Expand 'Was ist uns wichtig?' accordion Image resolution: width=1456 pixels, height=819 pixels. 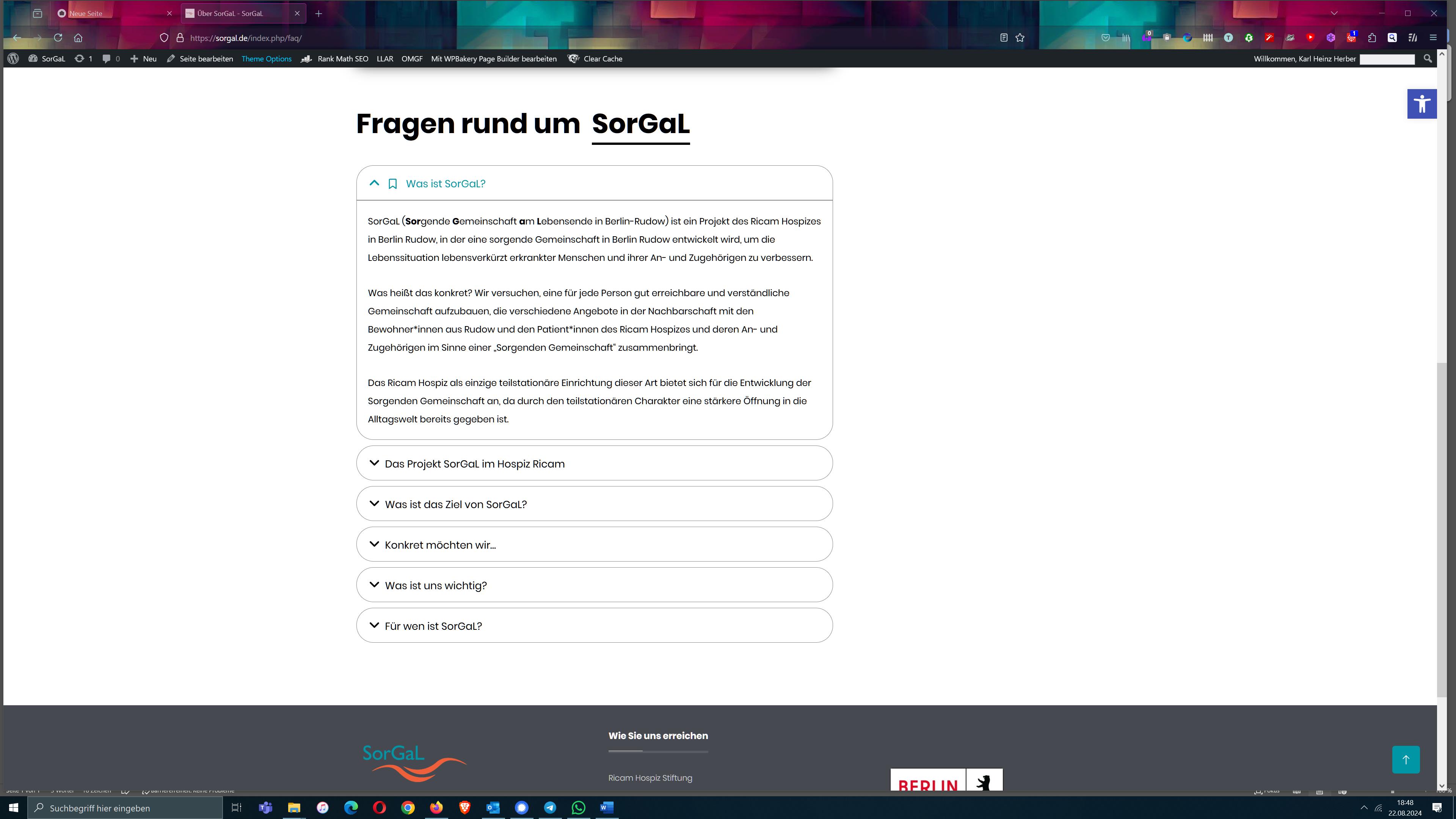(x=435, y=585)
